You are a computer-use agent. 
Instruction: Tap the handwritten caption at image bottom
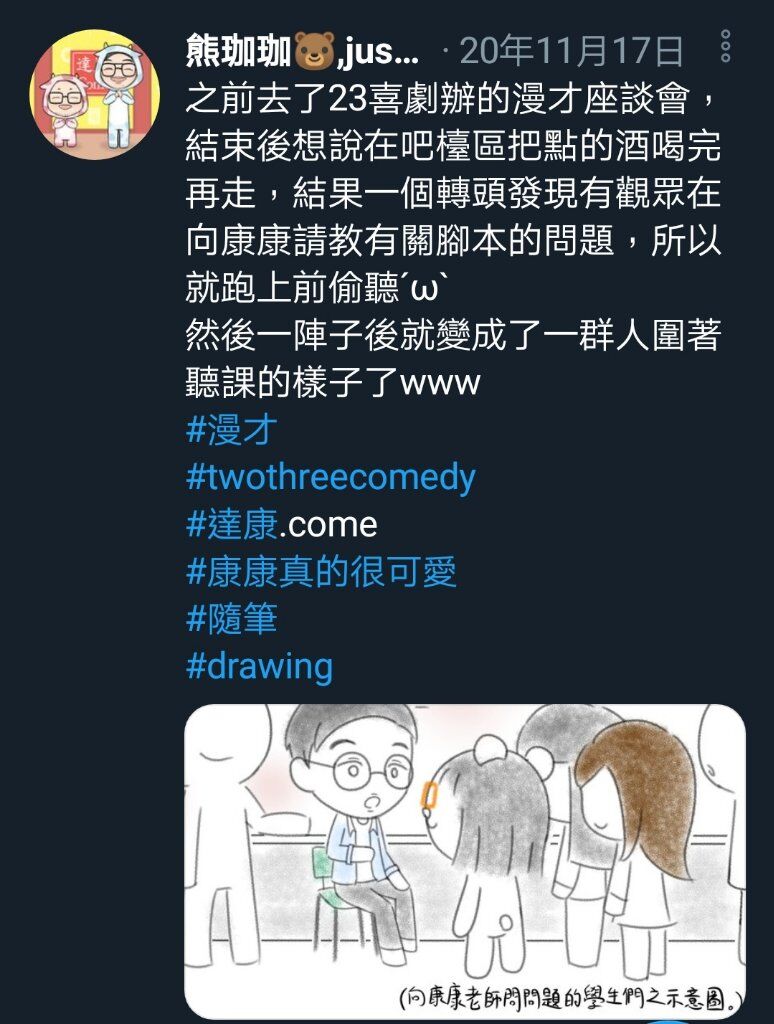571,997
